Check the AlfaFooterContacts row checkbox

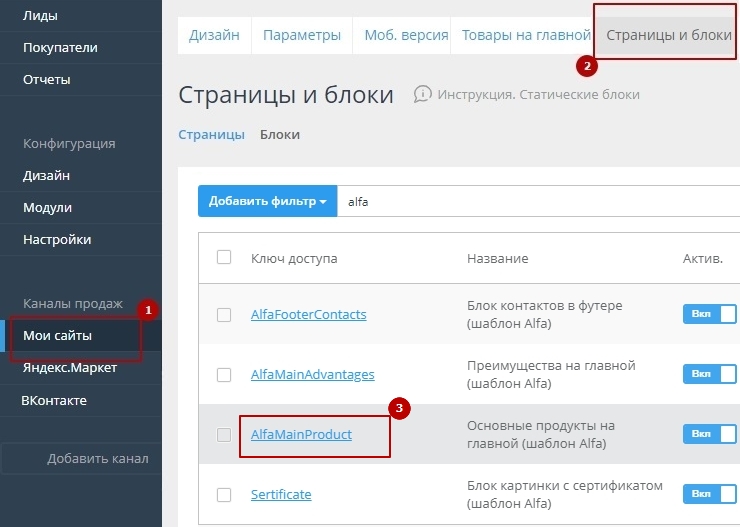tap(224, 315)
